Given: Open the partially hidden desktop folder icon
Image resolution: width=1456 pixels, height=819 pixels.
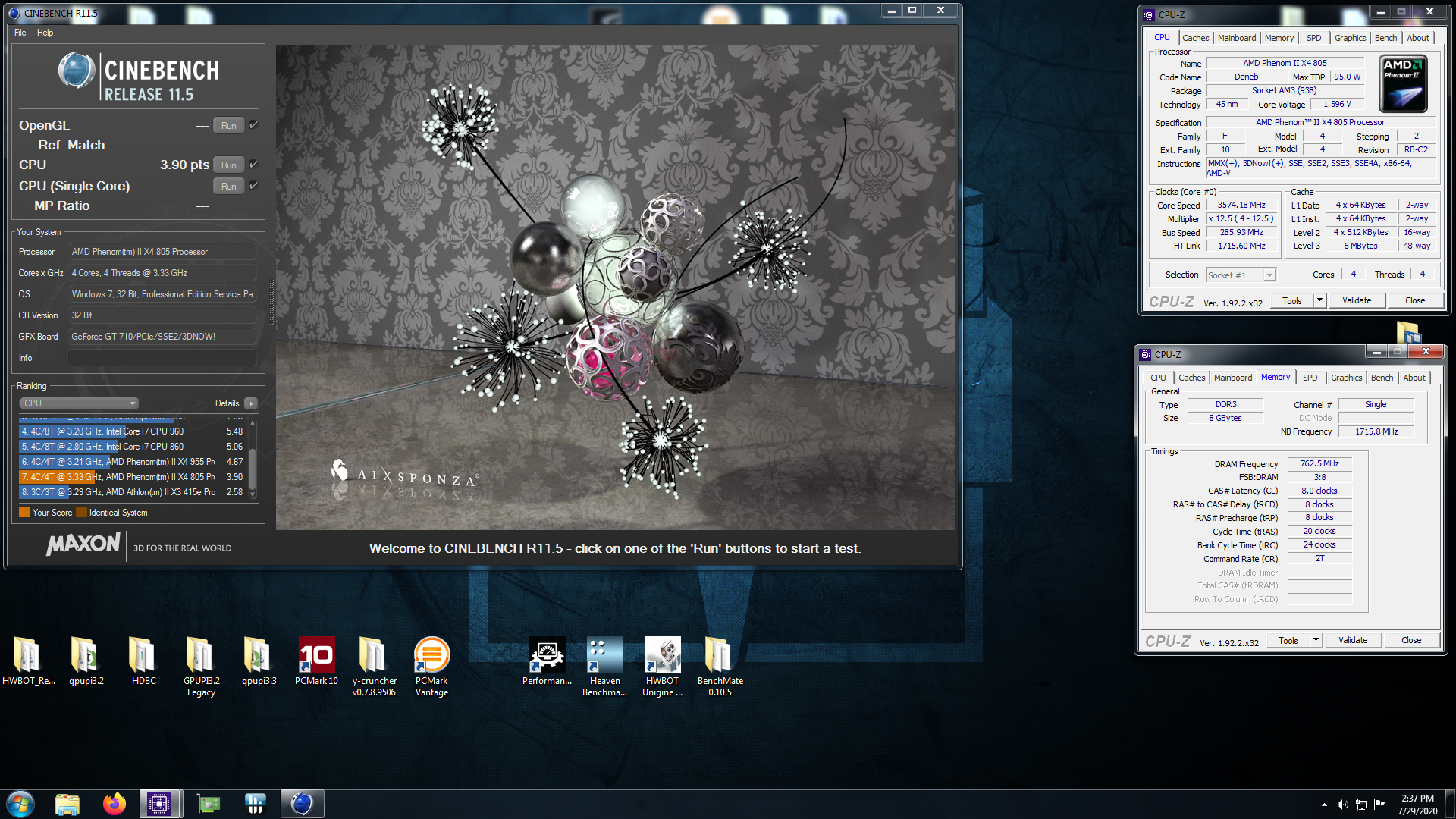Looking at the screenshot, I should (x=1409, y=332).
